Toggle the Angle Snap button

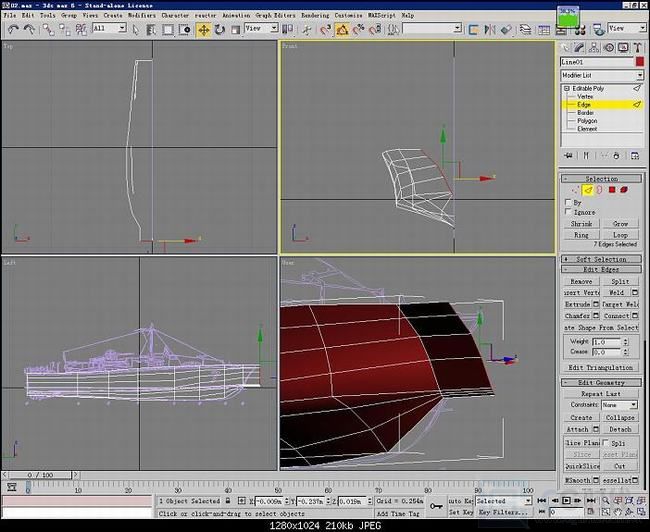(342, 29)
